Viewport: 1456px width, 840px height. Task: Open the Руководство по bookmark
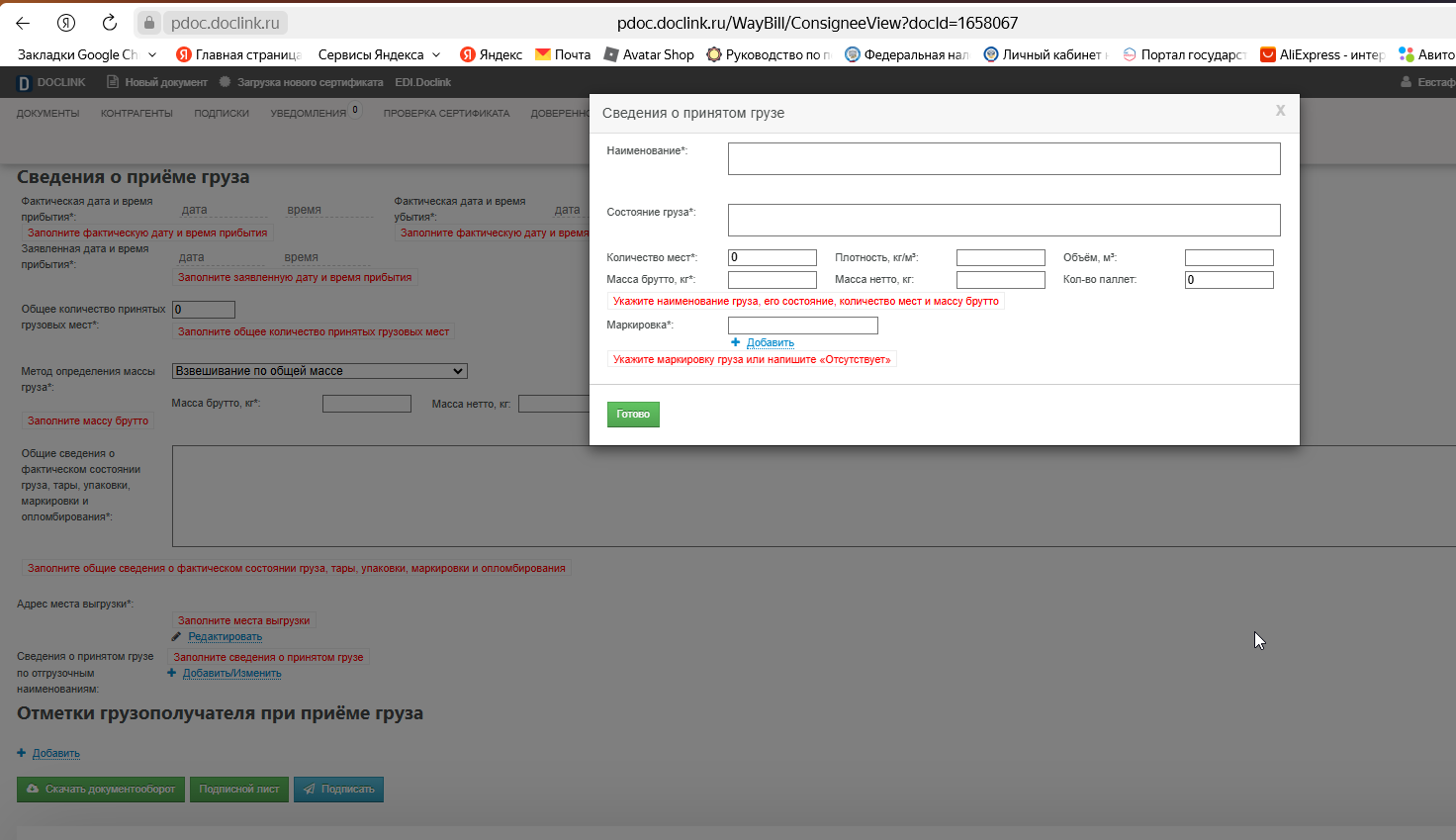coord(769,54)
